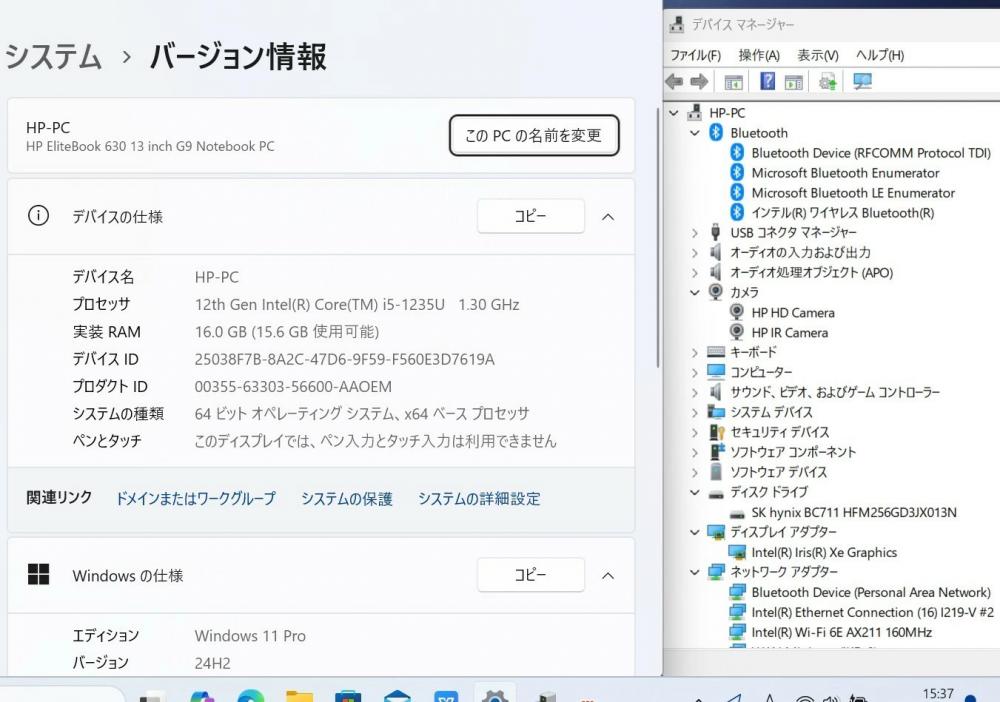Open Microsoft Edge from the taskbar
The image size is (1000, 702).
(x=251, y=696)
